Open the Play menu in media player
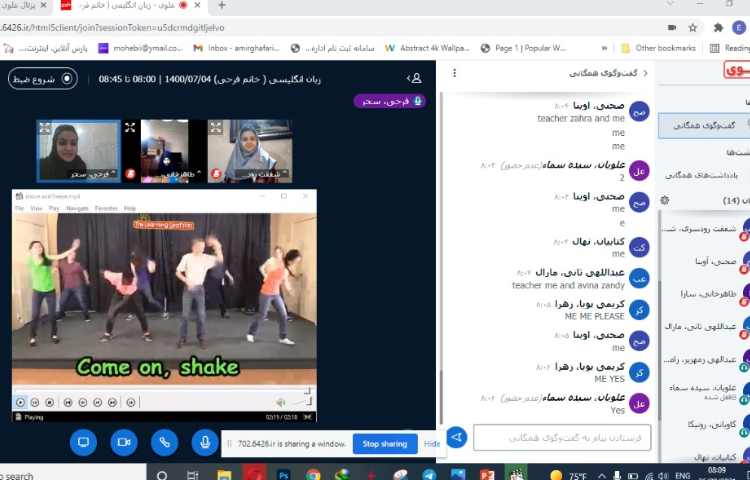This screenshot has width=750, height=480. 54,208
